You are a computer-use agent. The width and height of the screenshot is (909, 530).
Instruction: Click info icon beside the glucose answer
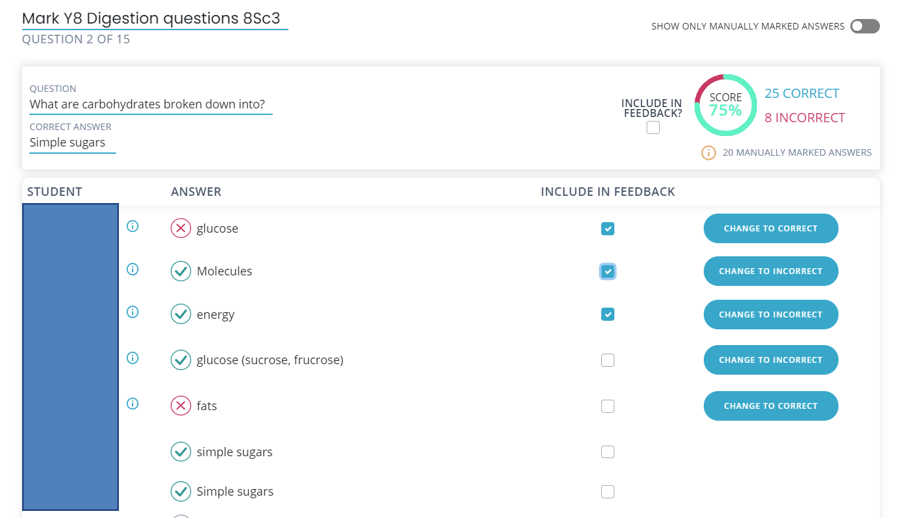tap(133, 227)
